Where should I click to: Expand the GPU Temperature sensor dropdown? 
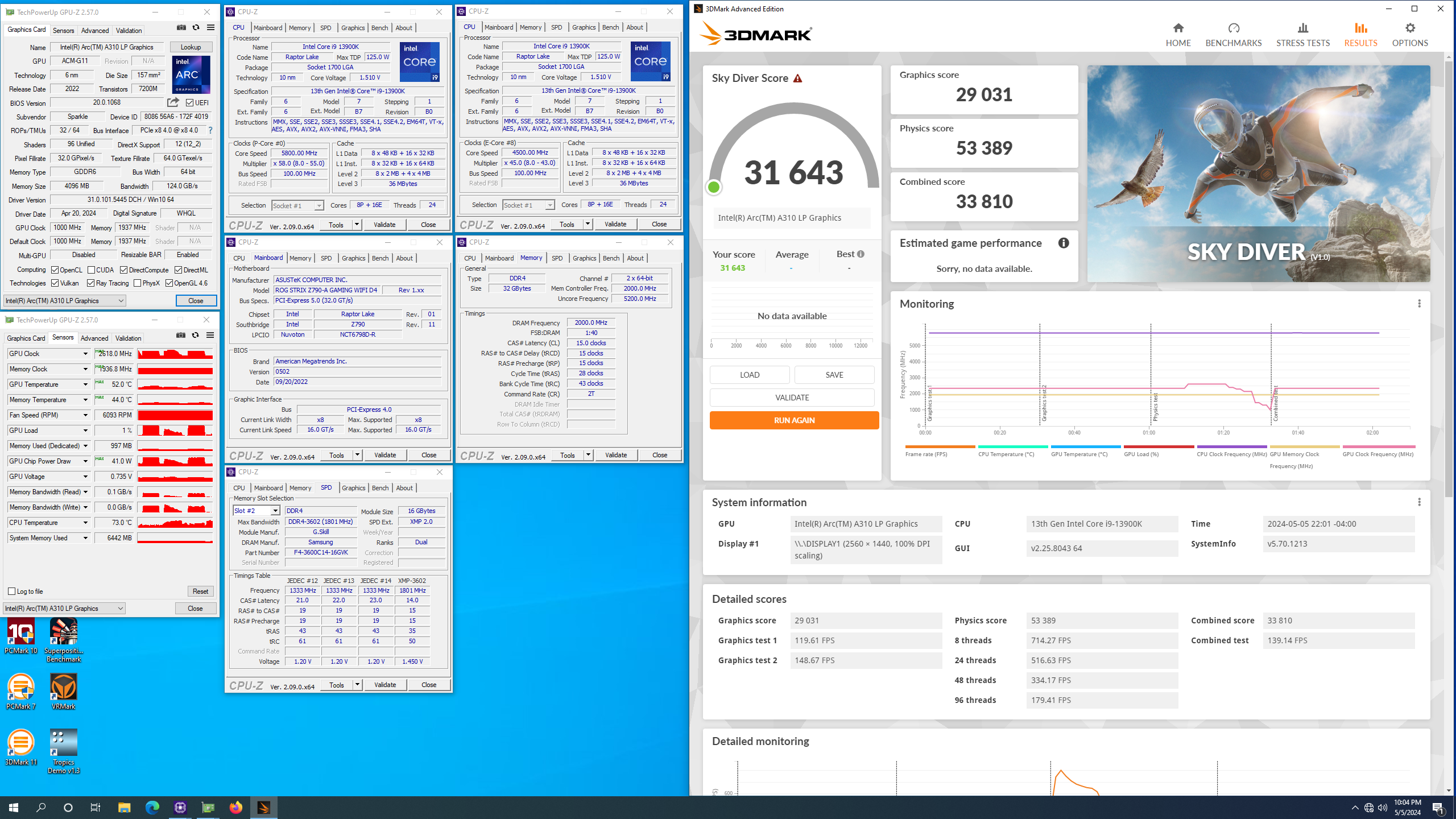[85, 384]
